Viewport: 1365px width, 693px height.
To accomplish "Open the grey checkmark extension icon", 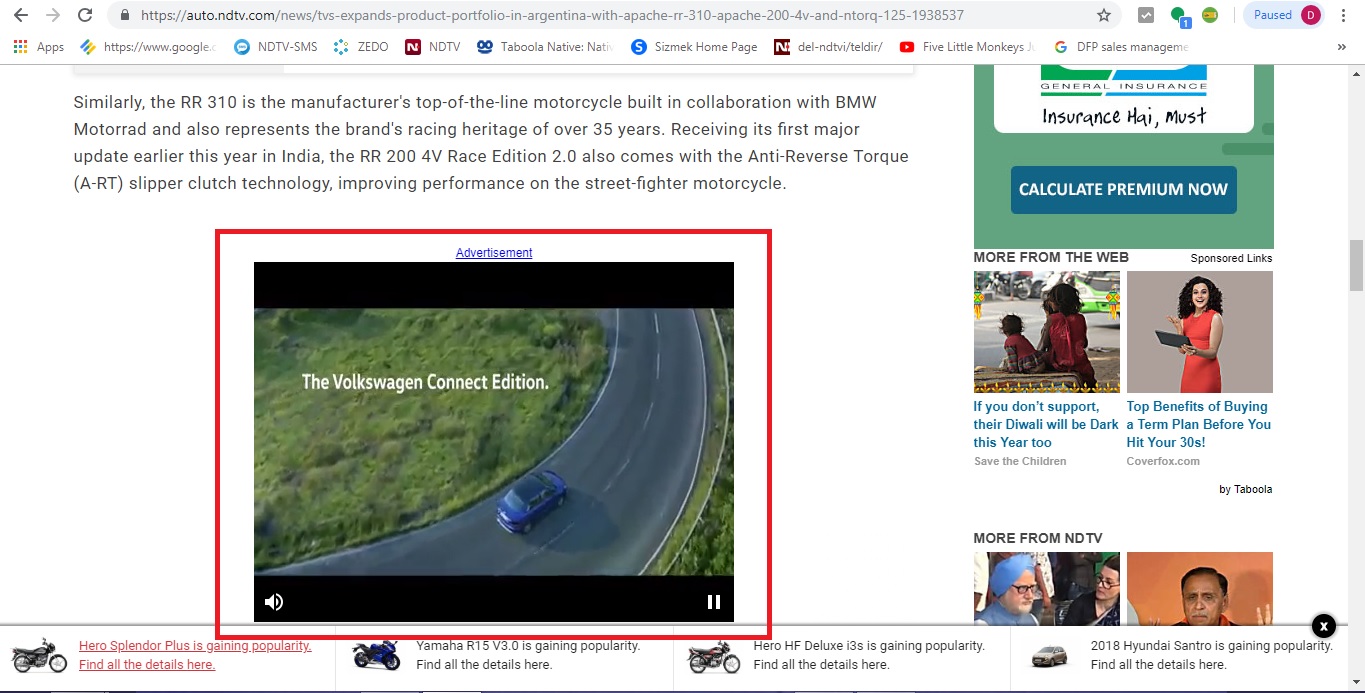I will click(x=1147, y=15).
